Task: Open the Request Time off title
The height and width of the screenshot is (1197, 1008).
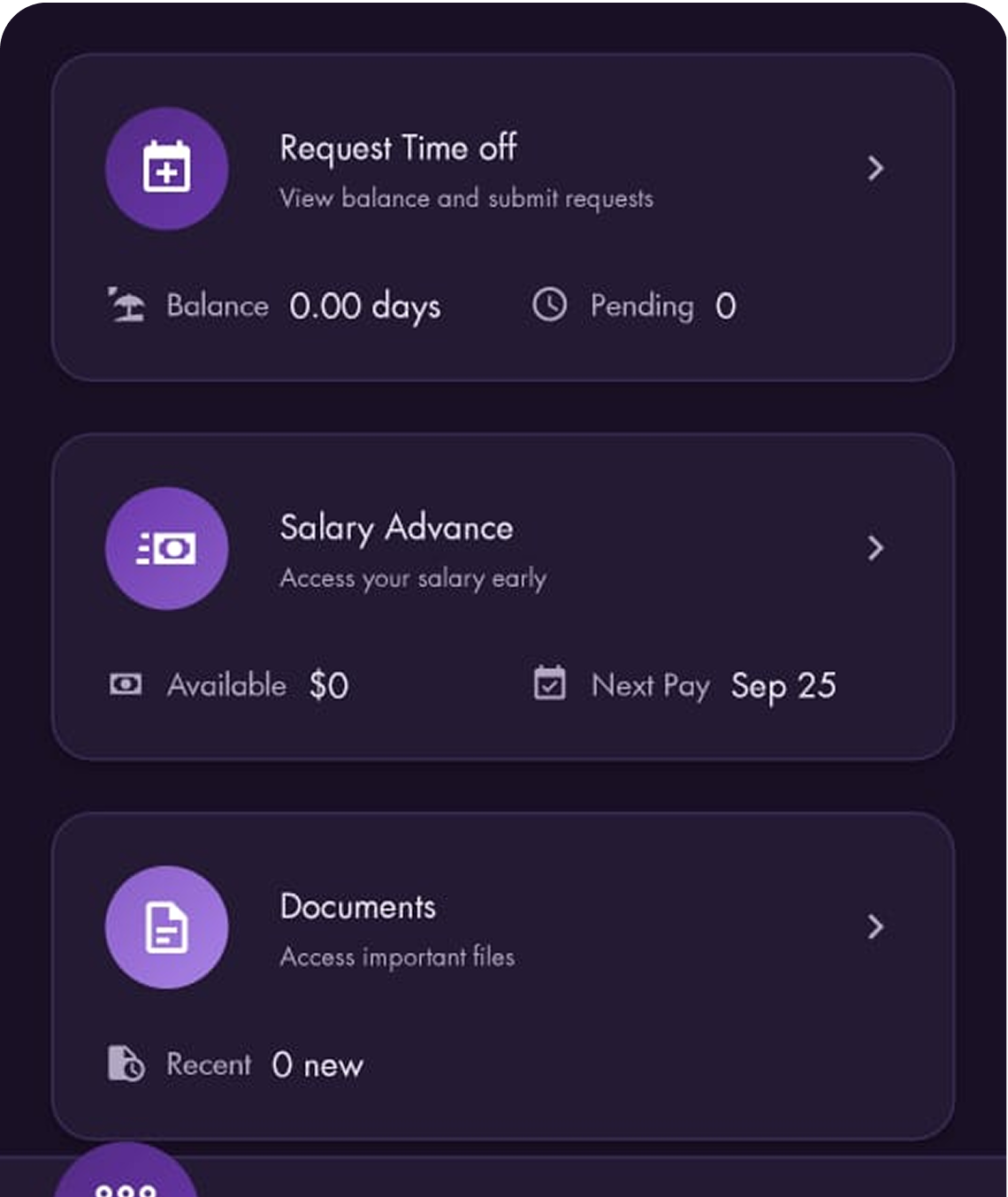Action: pyautogui.click(x=398, y=148)
